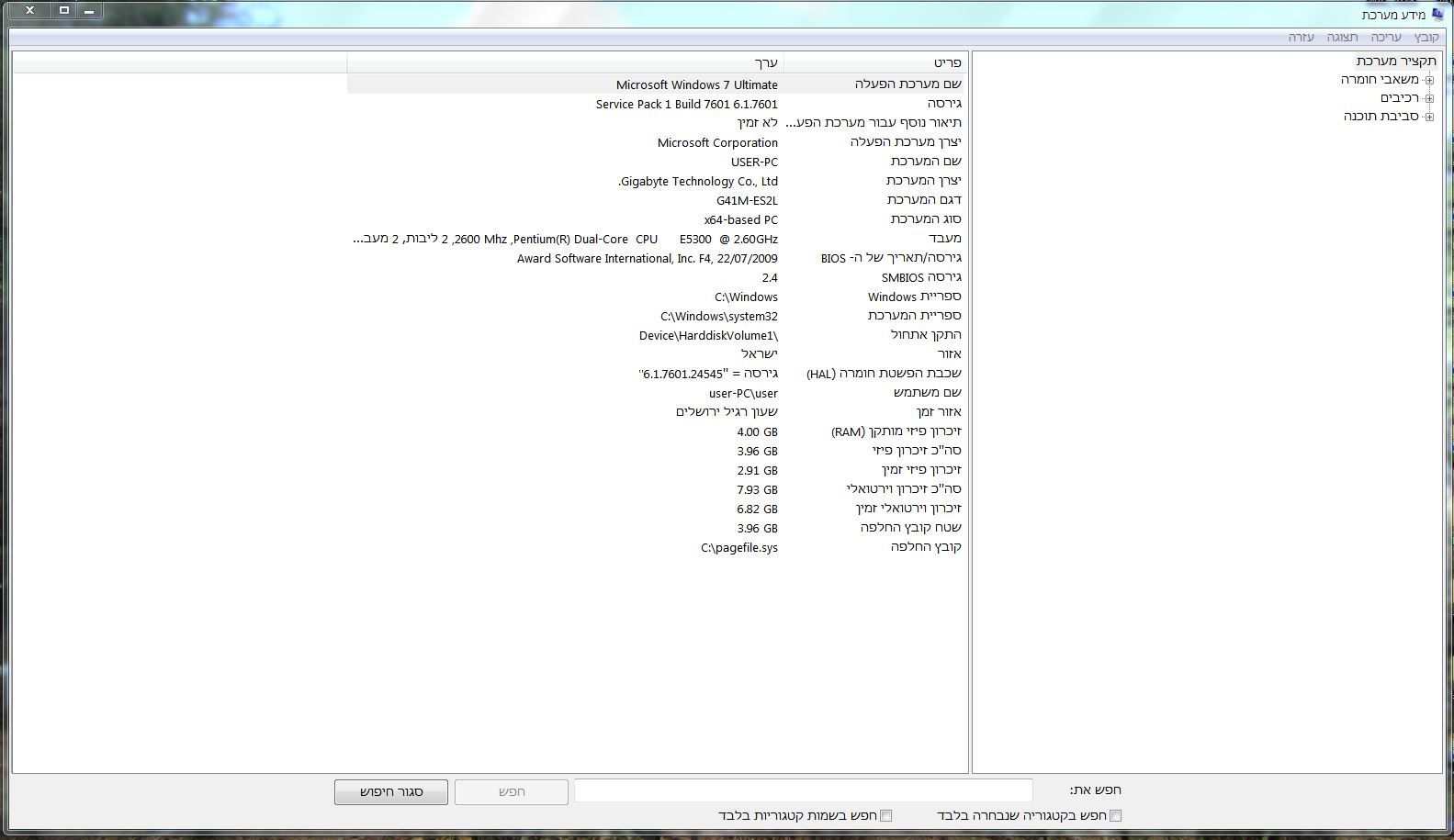Image resolution: width=1454 pixels, height=840 pixels.
Task: Select the Microsoft Corporation value
Action: point(717,142)
